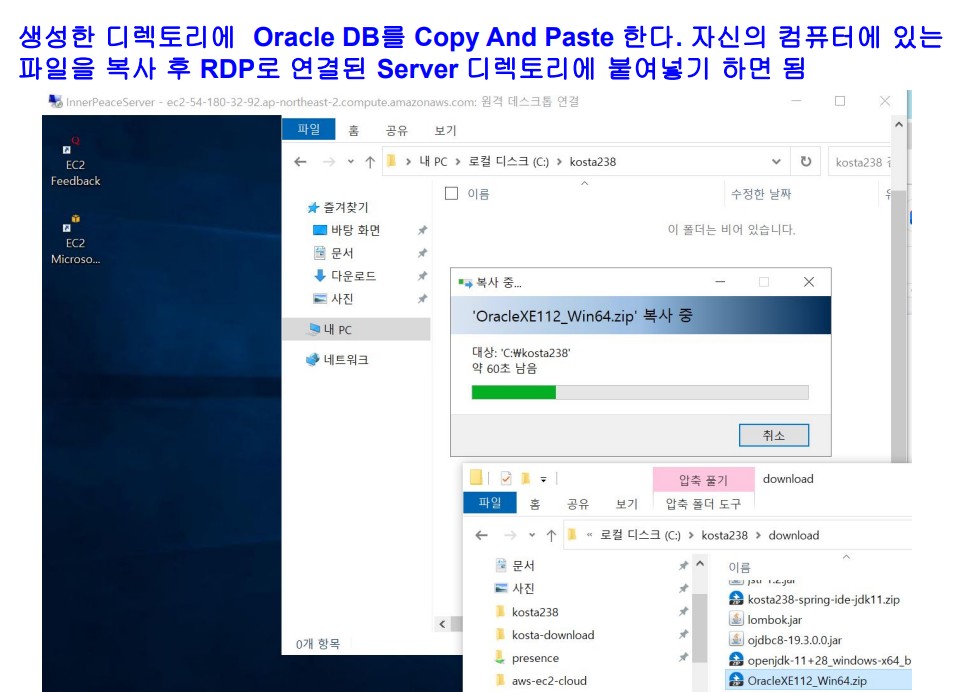Unpin 바탕 화면 pin icon
The width and height of the screenshot is (978, 692).
422,230
